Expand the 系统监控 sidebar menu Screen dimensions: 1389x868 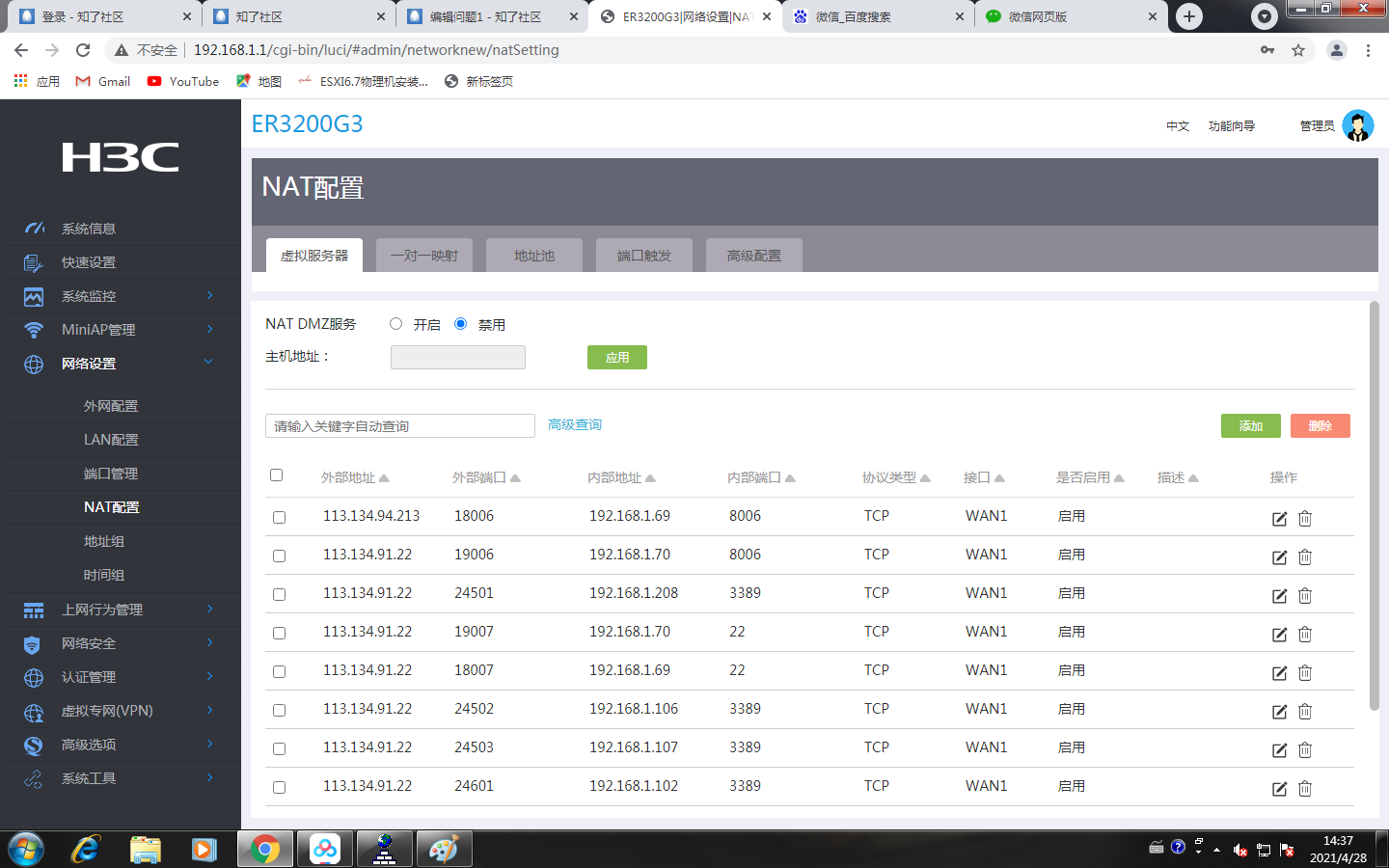point(121,296)
